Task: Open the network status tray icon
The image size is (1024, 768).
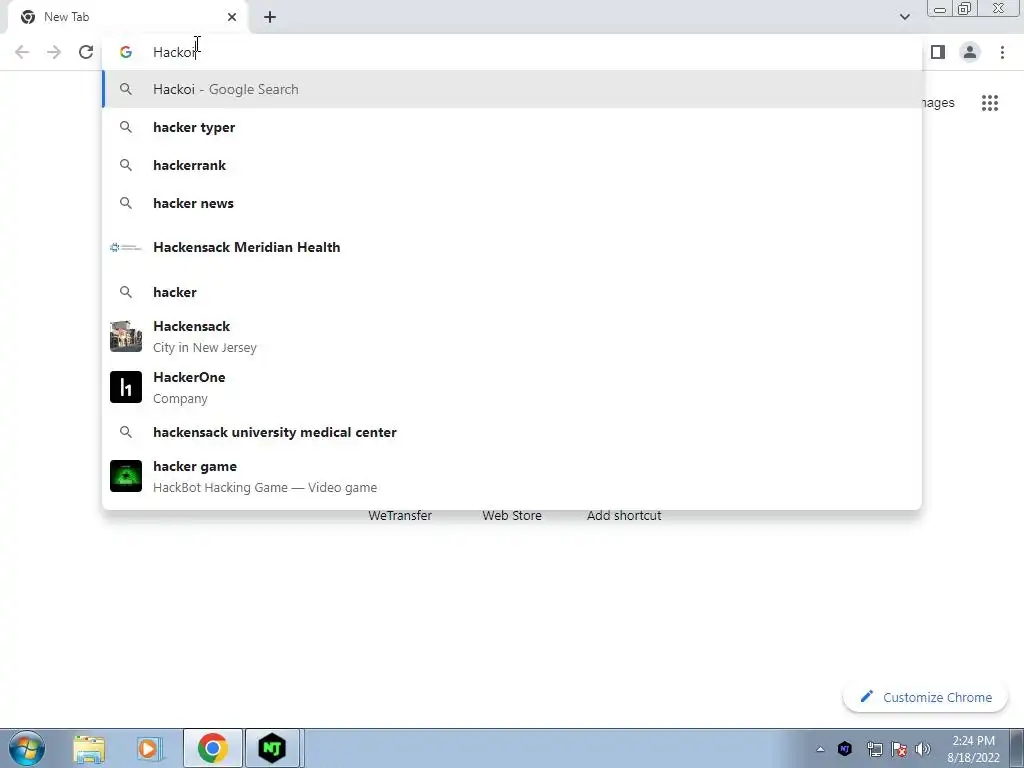Action: click(x=874, y=748)
